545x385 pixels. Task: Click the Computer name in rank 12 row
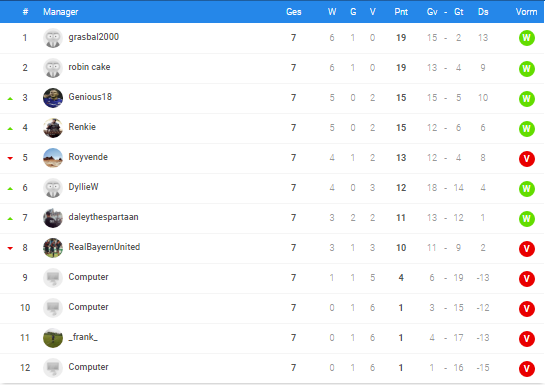coord(88,367)
